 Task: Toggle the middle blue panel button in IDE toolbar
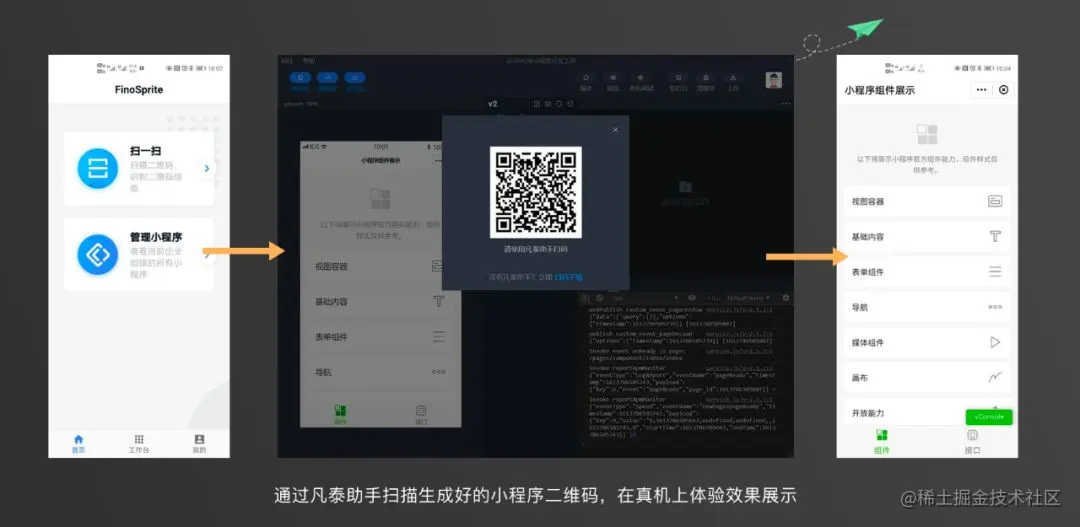tap(328, 79)
